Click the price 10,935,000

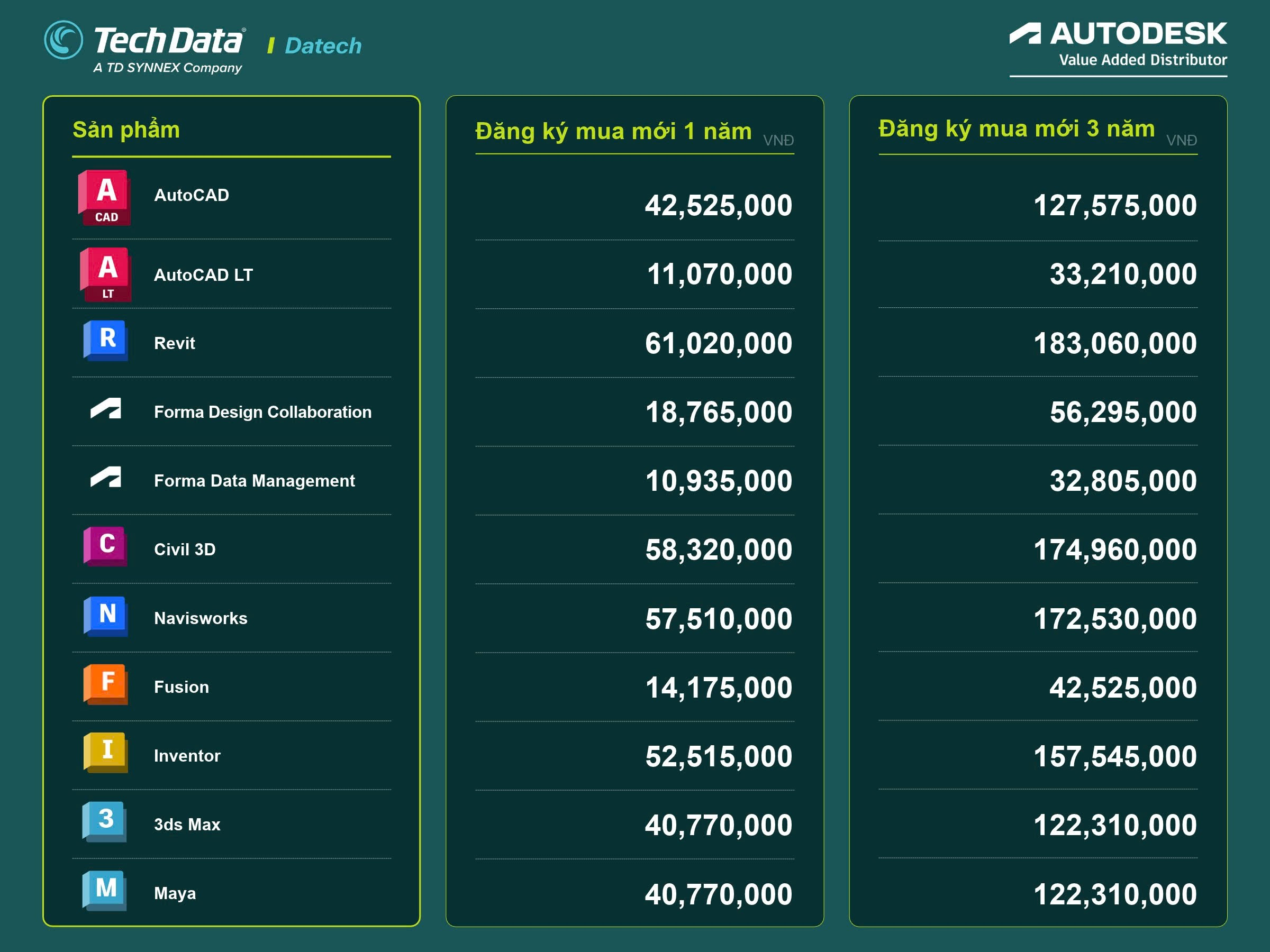pos(719,481)
